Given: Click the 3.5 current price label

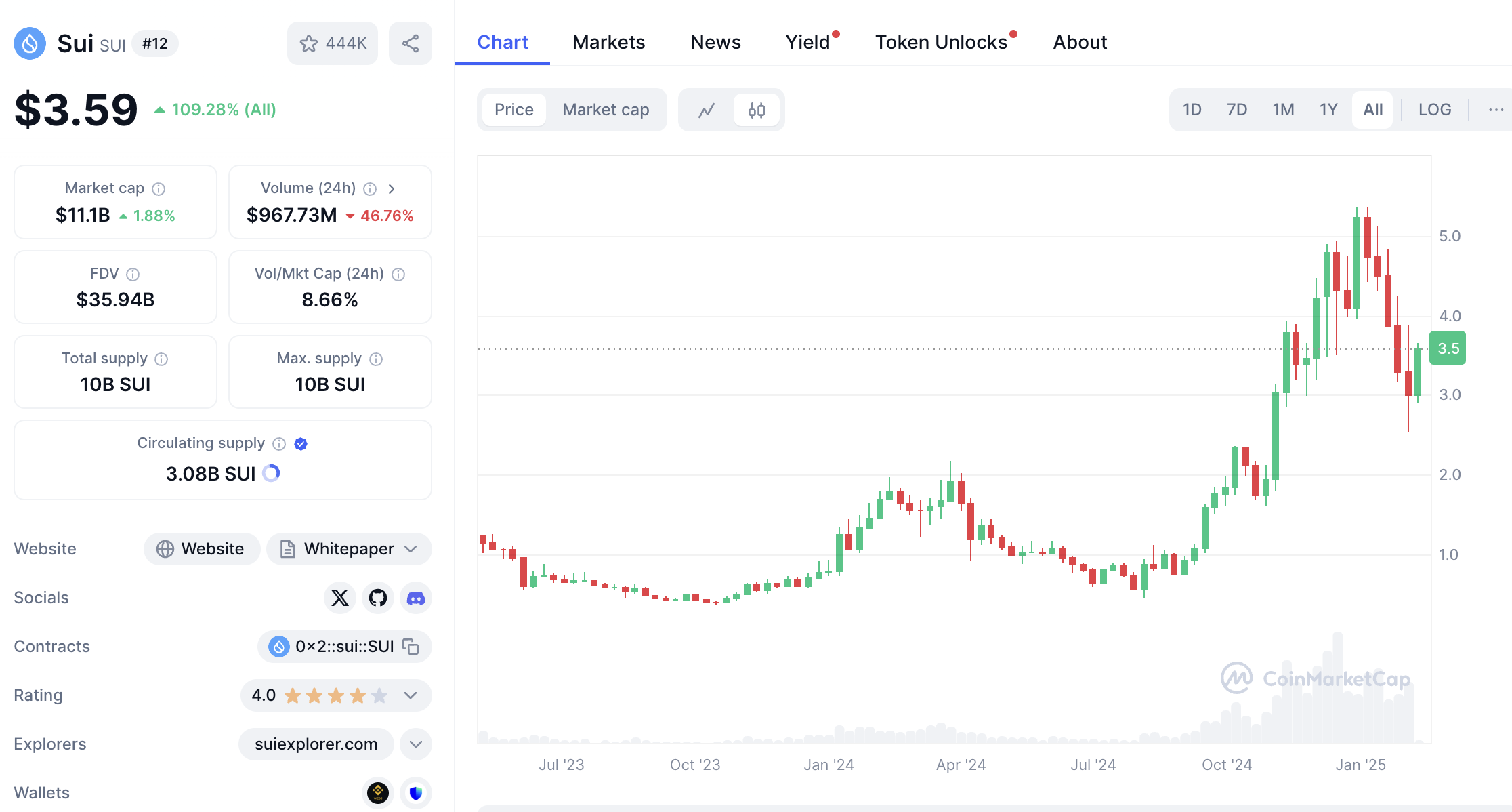Looking at the screenshot, I should tap(1448, 348).
